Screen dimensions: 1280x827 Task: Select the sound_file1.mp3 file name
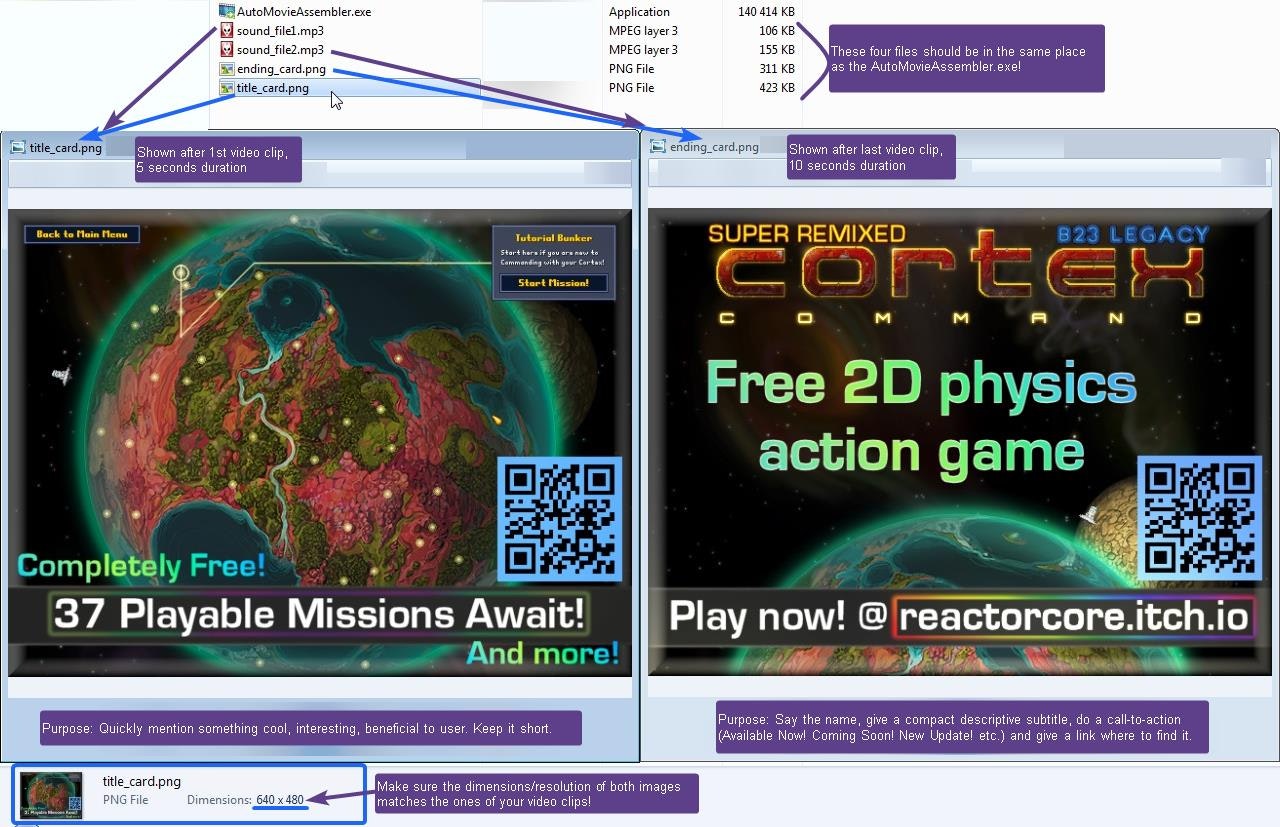tap(280, 31)
